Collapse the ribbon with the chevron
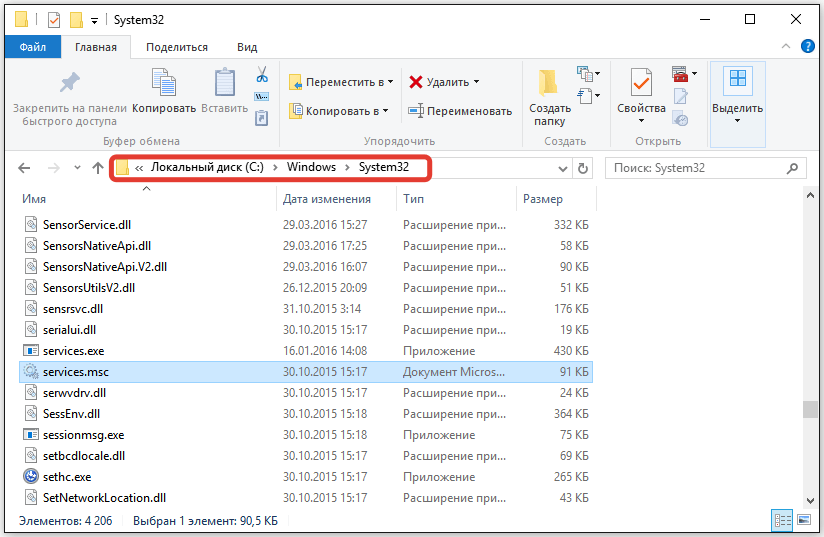Image resolution: width=824 pixels, height=537 pixels. click(x=786, y=46)
